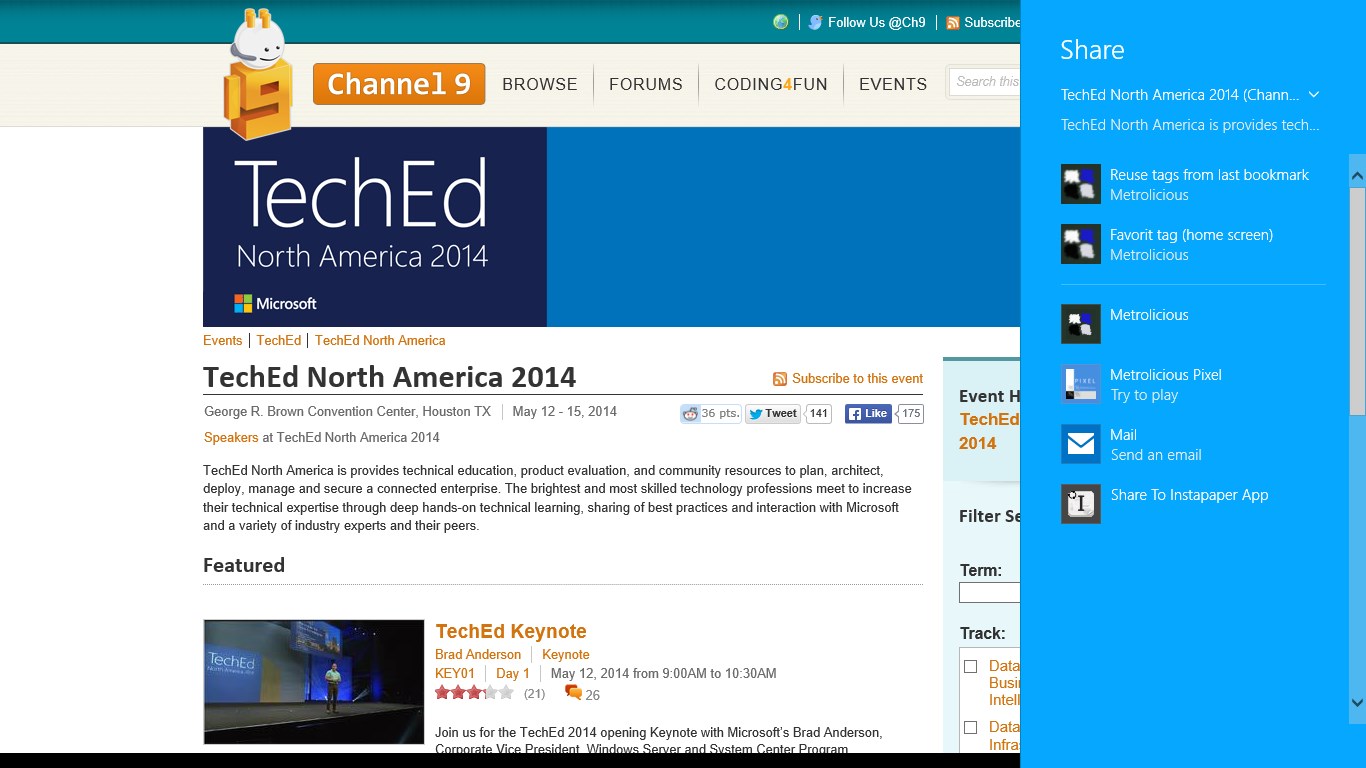Click the site Search field

pyautogui.click(x=984, y=82)
